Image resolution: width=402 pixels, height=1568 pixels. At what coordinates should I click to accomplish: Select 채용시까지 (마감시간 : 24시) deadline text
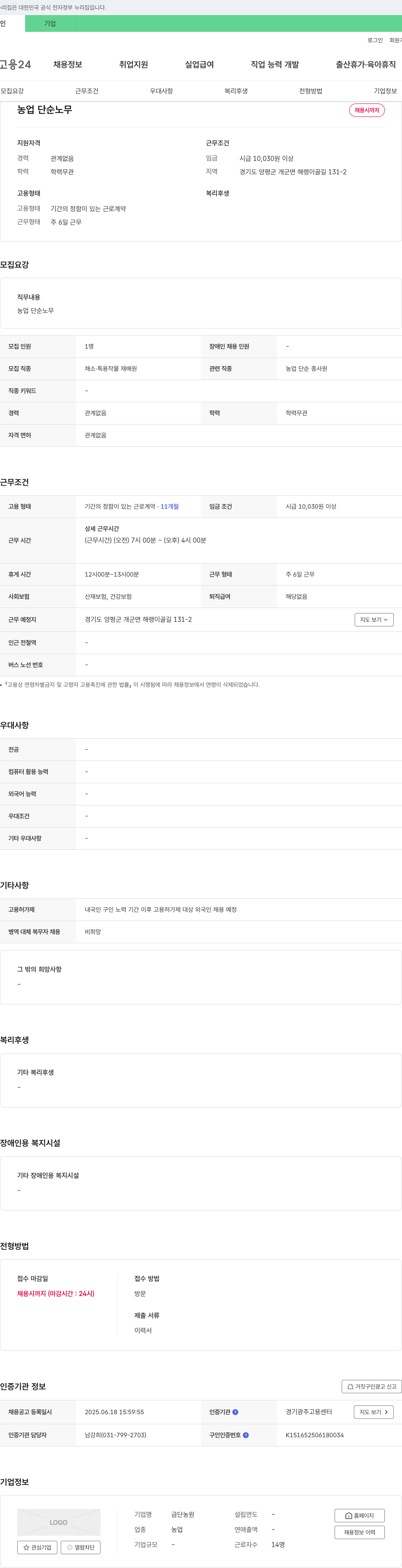(x=56, y=1294)
